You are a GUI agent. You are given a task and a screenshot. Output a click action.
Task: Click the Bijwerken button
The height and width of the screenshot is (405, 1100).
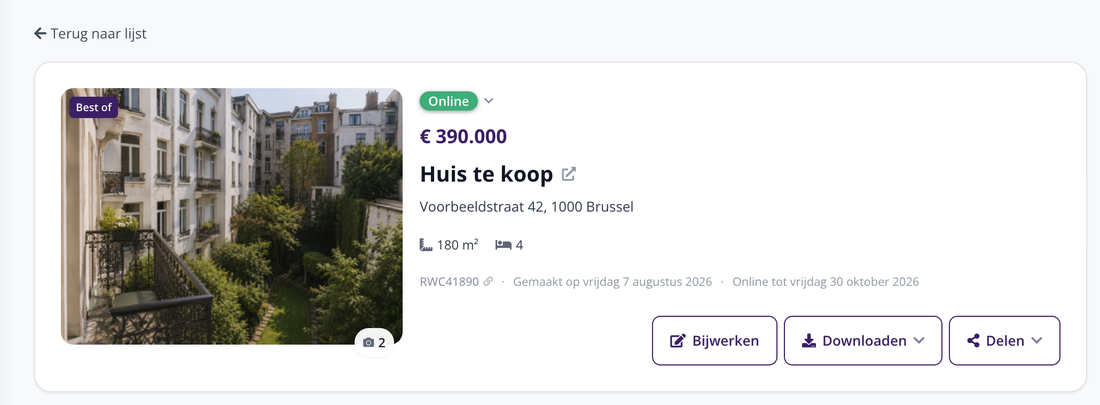pos(714,340)
